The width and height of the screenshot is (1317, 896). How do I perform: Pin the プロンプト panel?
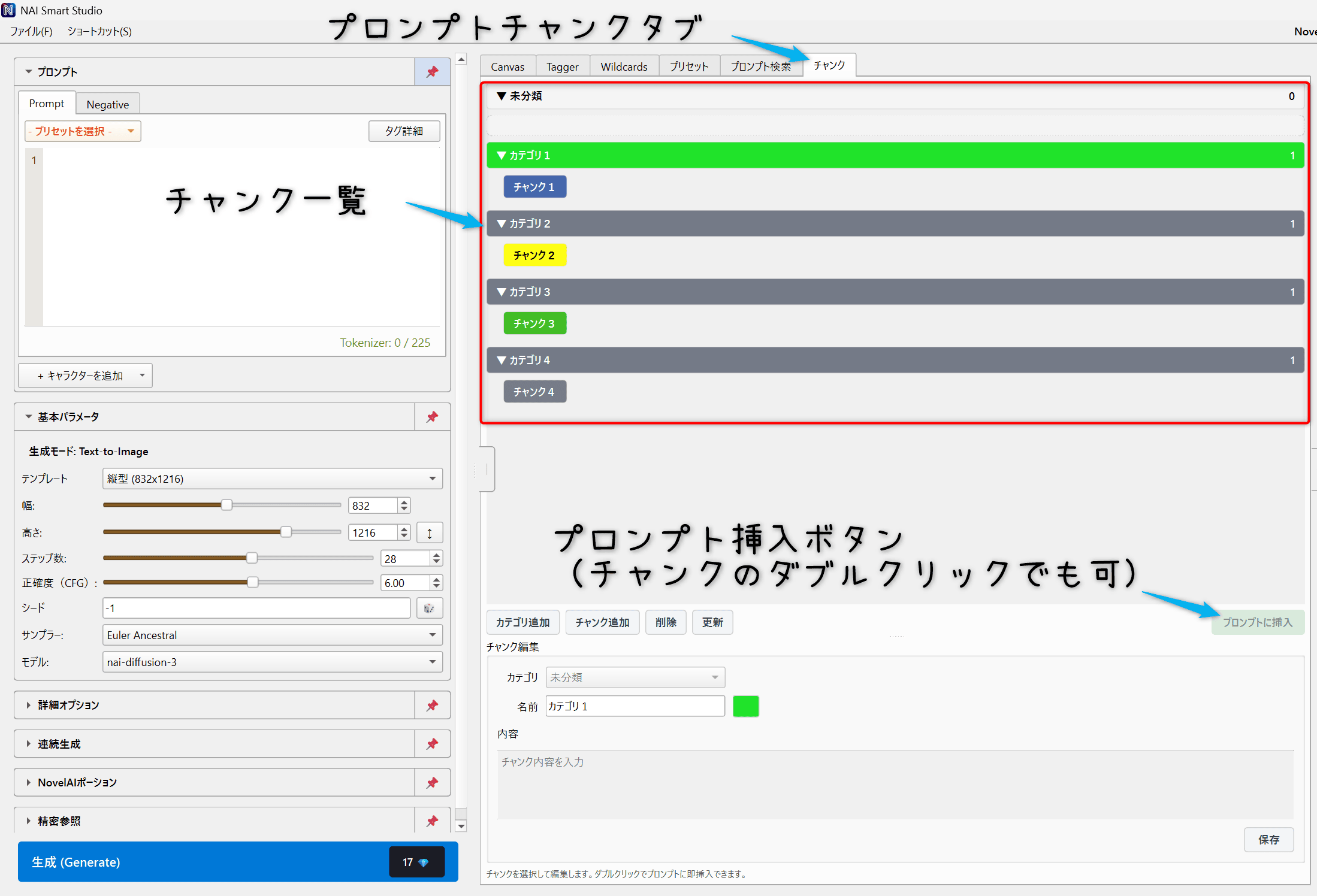(x=432, y=71)
